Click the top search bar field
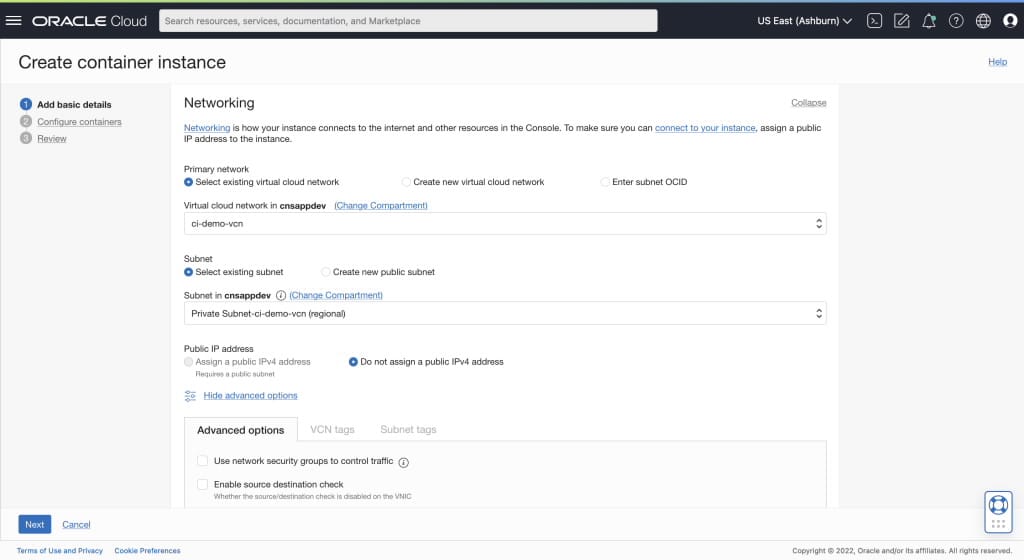 click(x=408, y=20)
